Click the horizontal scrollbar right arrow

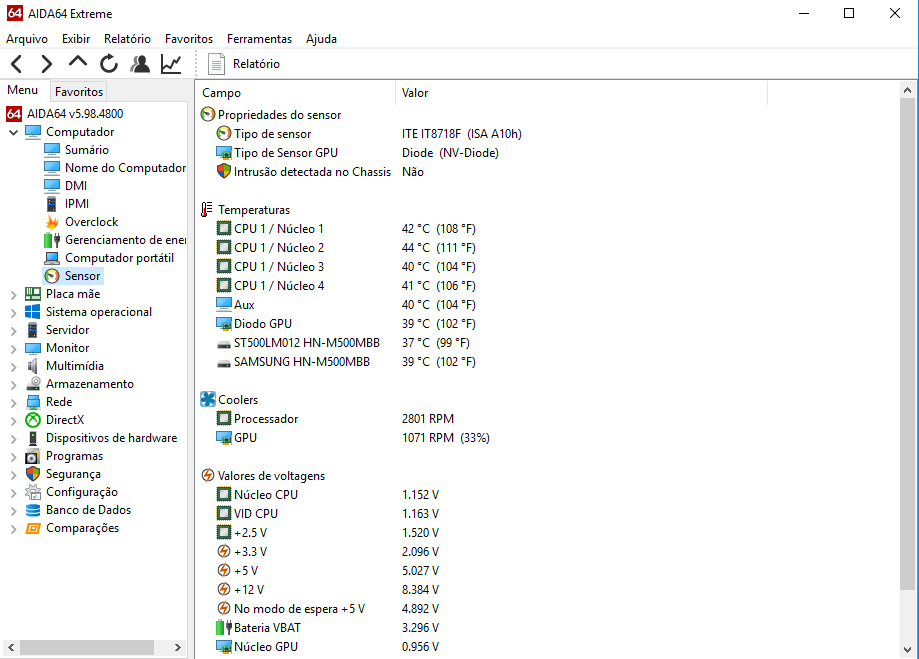coord(178,647)
